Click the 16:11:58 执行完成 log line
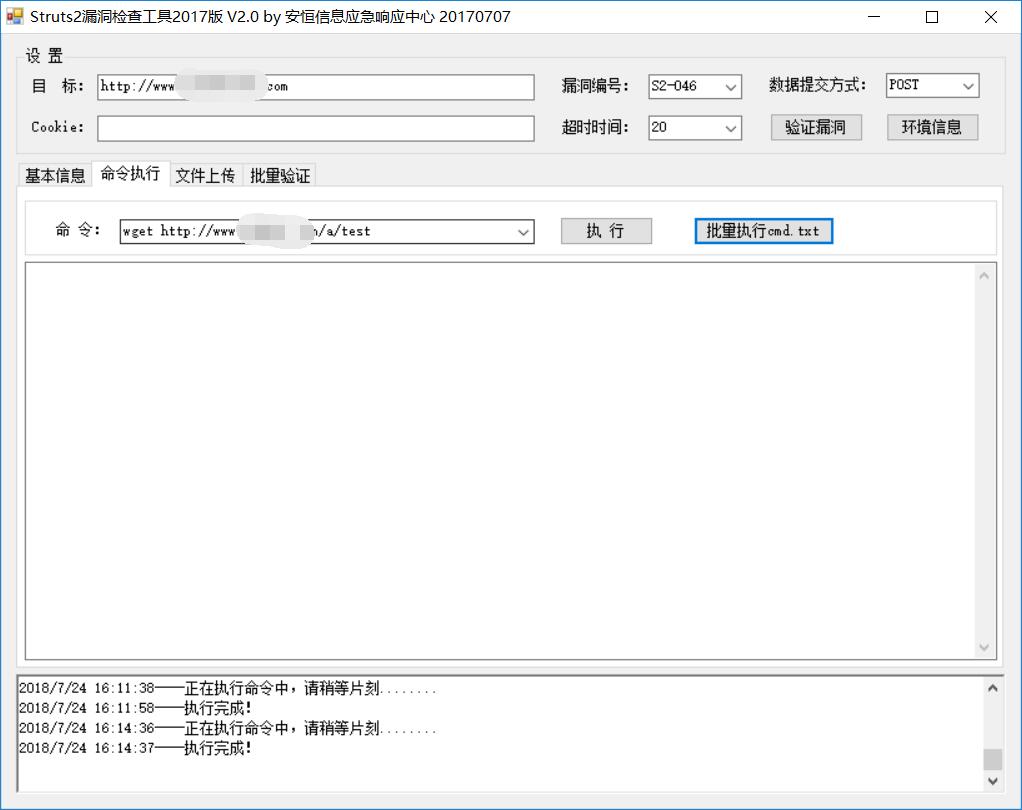Viewport: 1022px width, 810px height. point(135,708)
